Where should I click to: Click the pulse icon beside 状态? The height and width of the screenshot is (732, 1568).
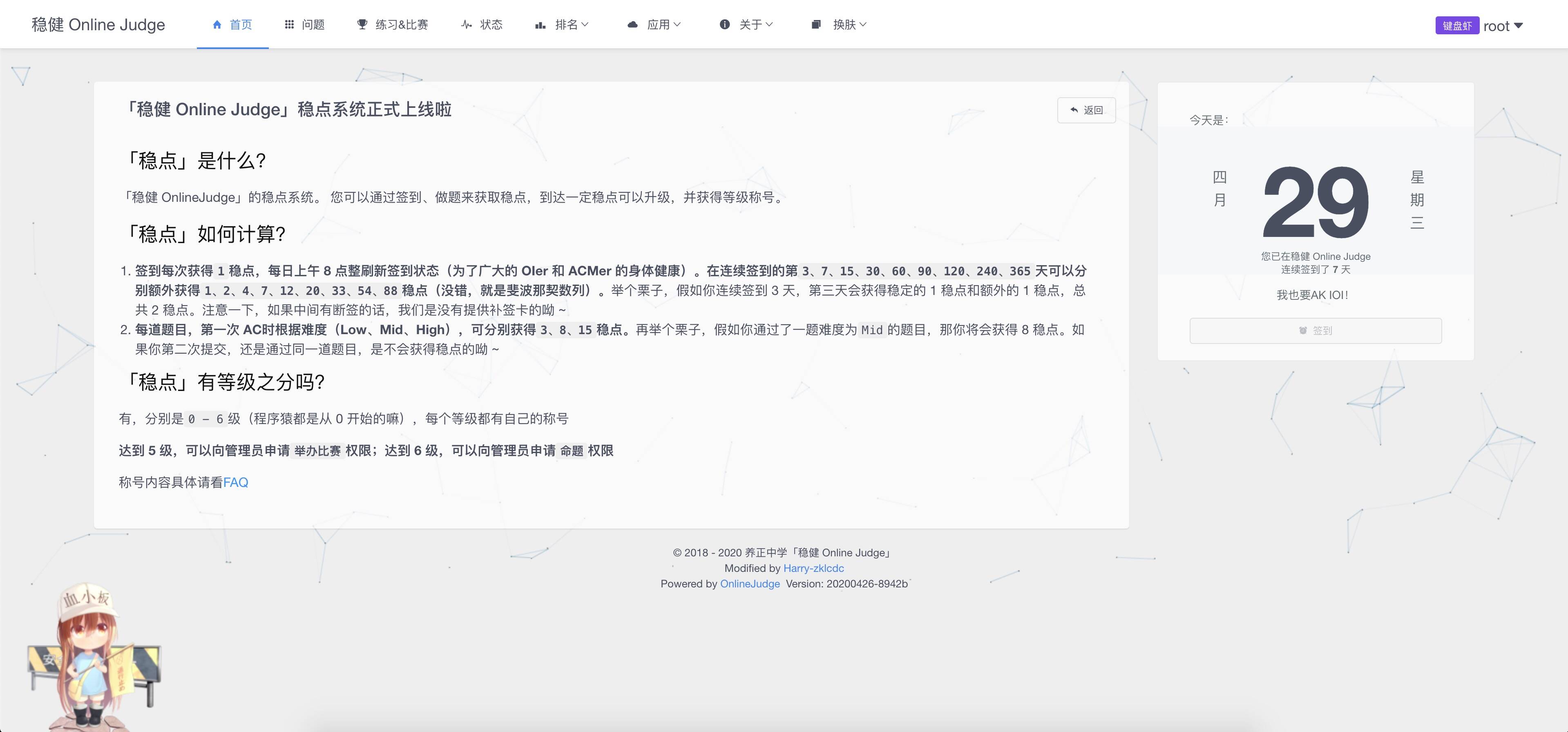pyautogui.click(x=466, y=25)
